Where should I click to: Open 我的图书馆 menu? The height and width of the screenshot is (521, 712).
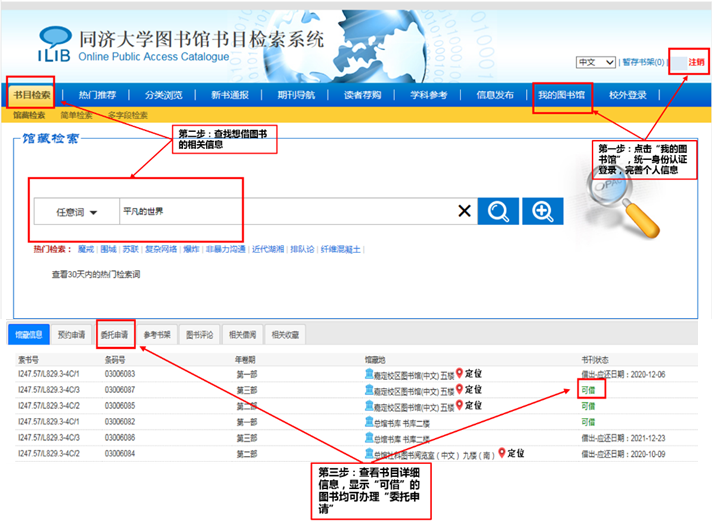[x=561, y=95]
